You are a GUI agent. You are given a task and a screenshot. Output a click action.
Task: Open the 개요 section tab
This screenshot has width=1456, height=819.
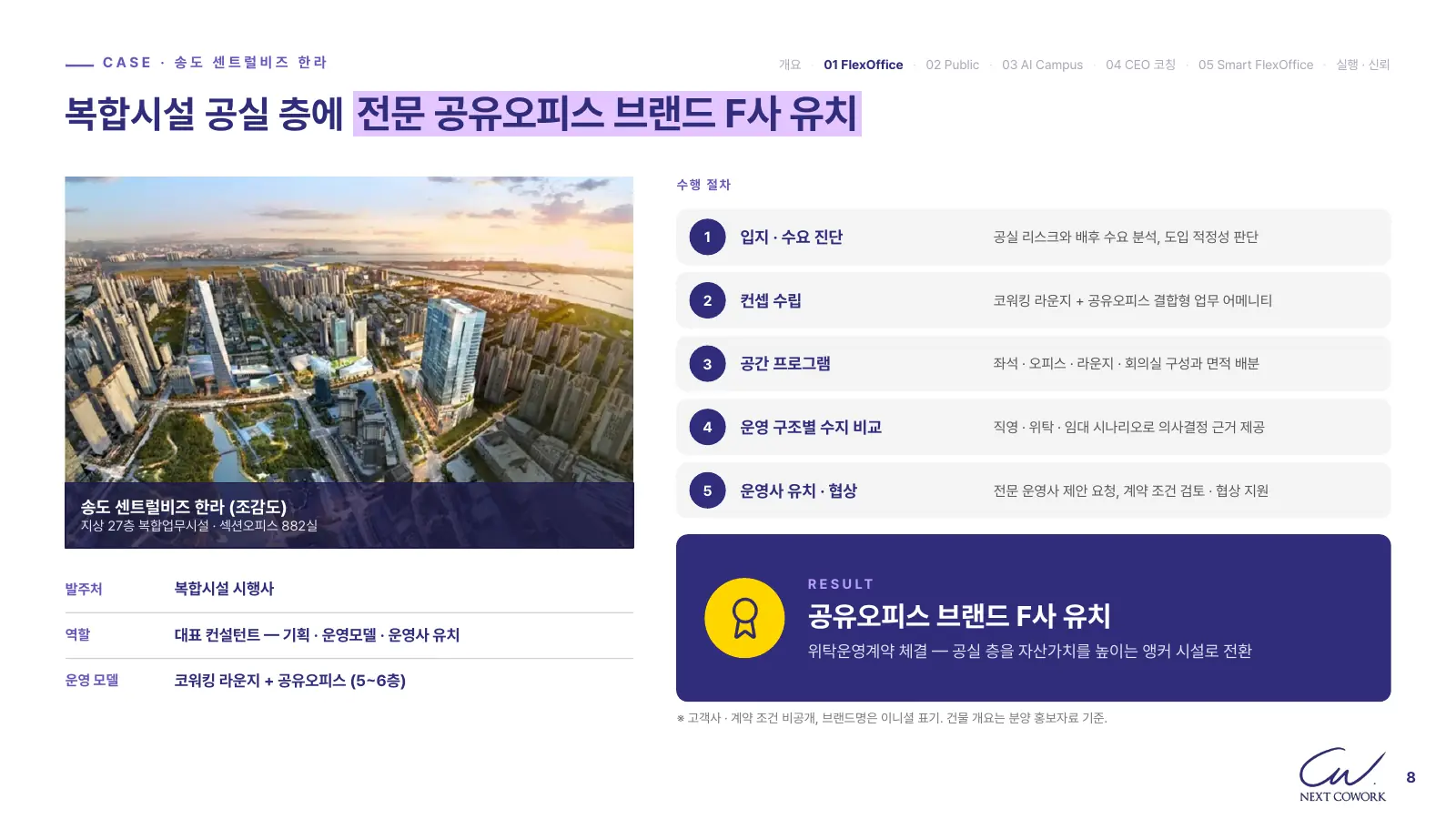tap(790, 65)
